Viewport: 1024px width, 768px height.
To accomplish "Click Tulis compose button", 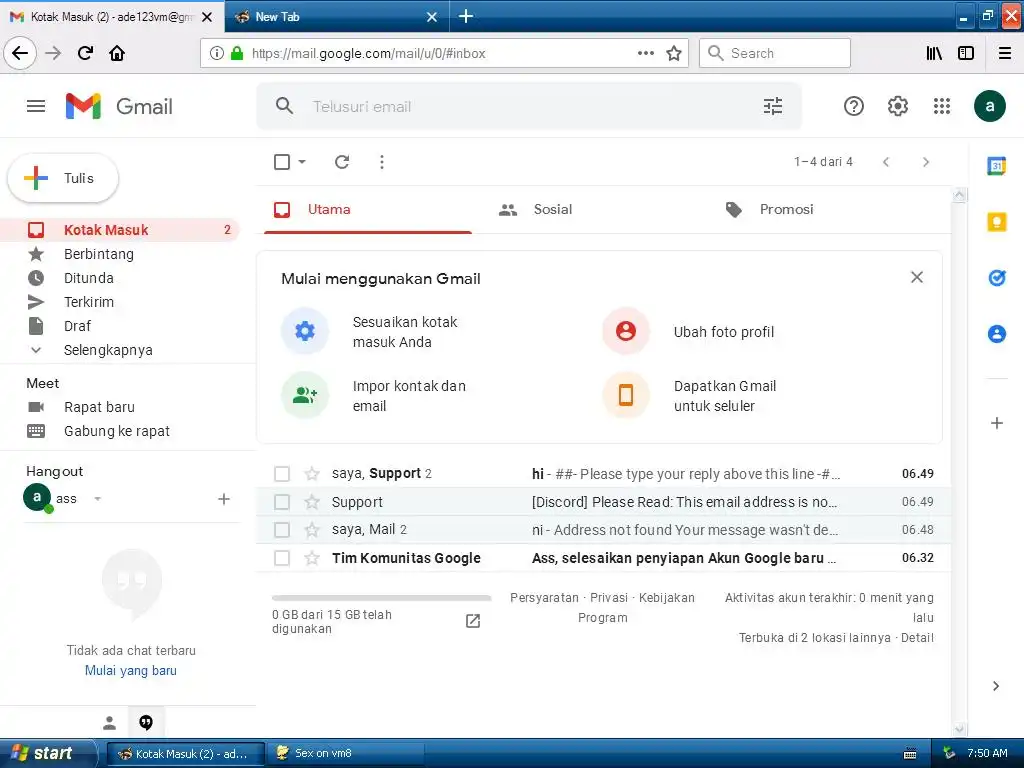I will (63, 178).
